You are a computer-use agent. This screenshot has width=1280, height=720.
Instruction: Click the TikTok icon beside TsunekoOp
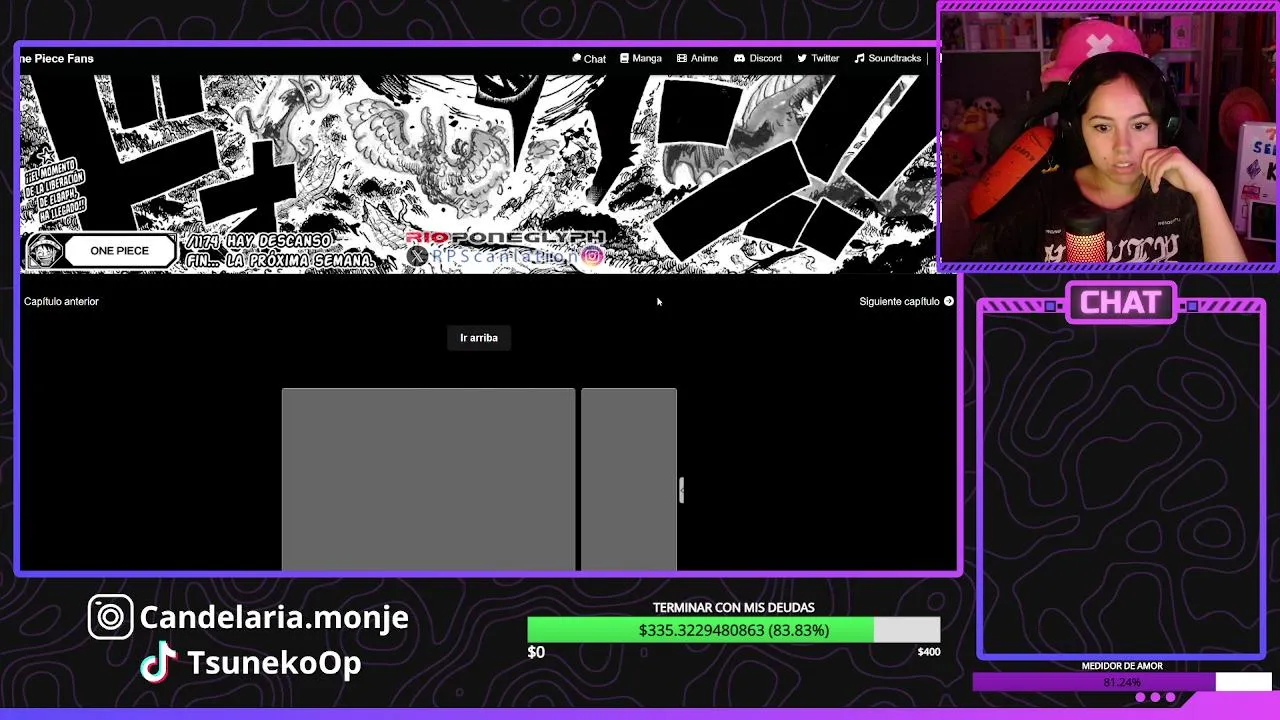(x=158, y=662)
